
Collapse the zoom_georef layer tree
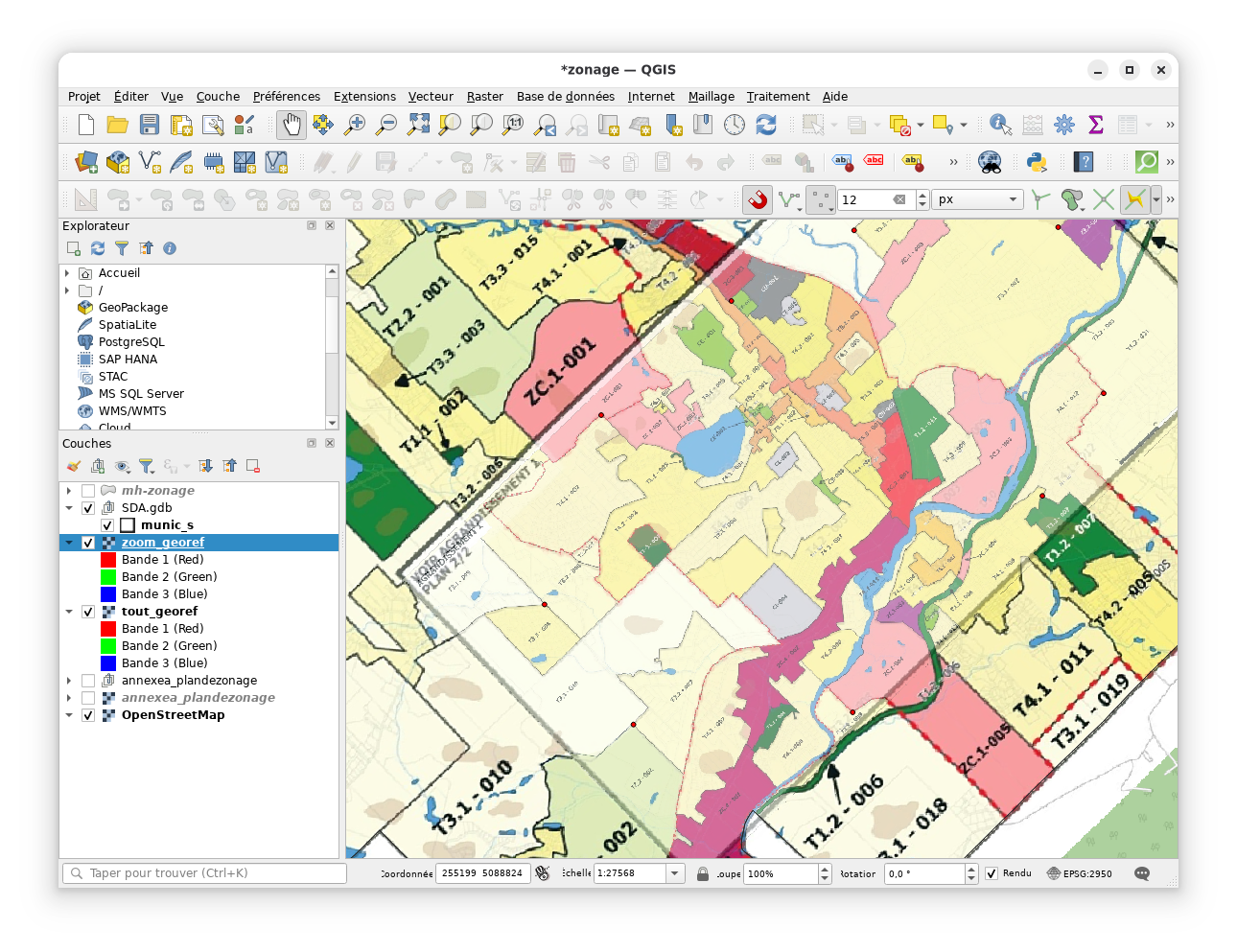coord(69,543)
